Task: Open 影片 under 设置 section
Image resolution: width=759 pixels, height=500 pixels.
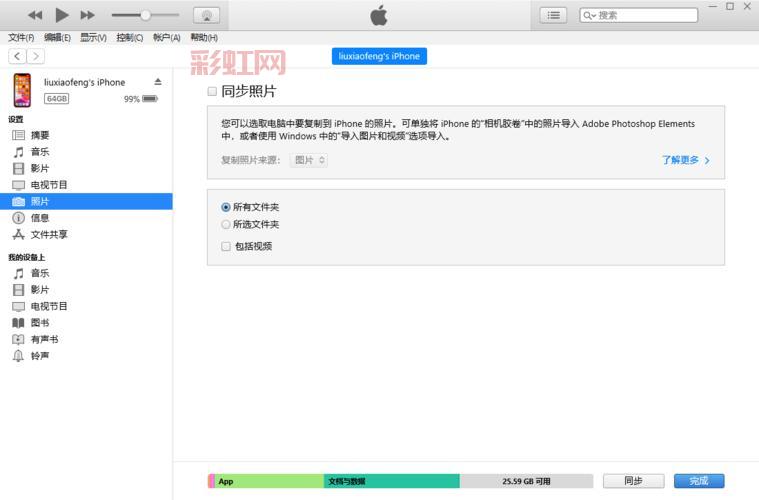Action: (86, 168)
